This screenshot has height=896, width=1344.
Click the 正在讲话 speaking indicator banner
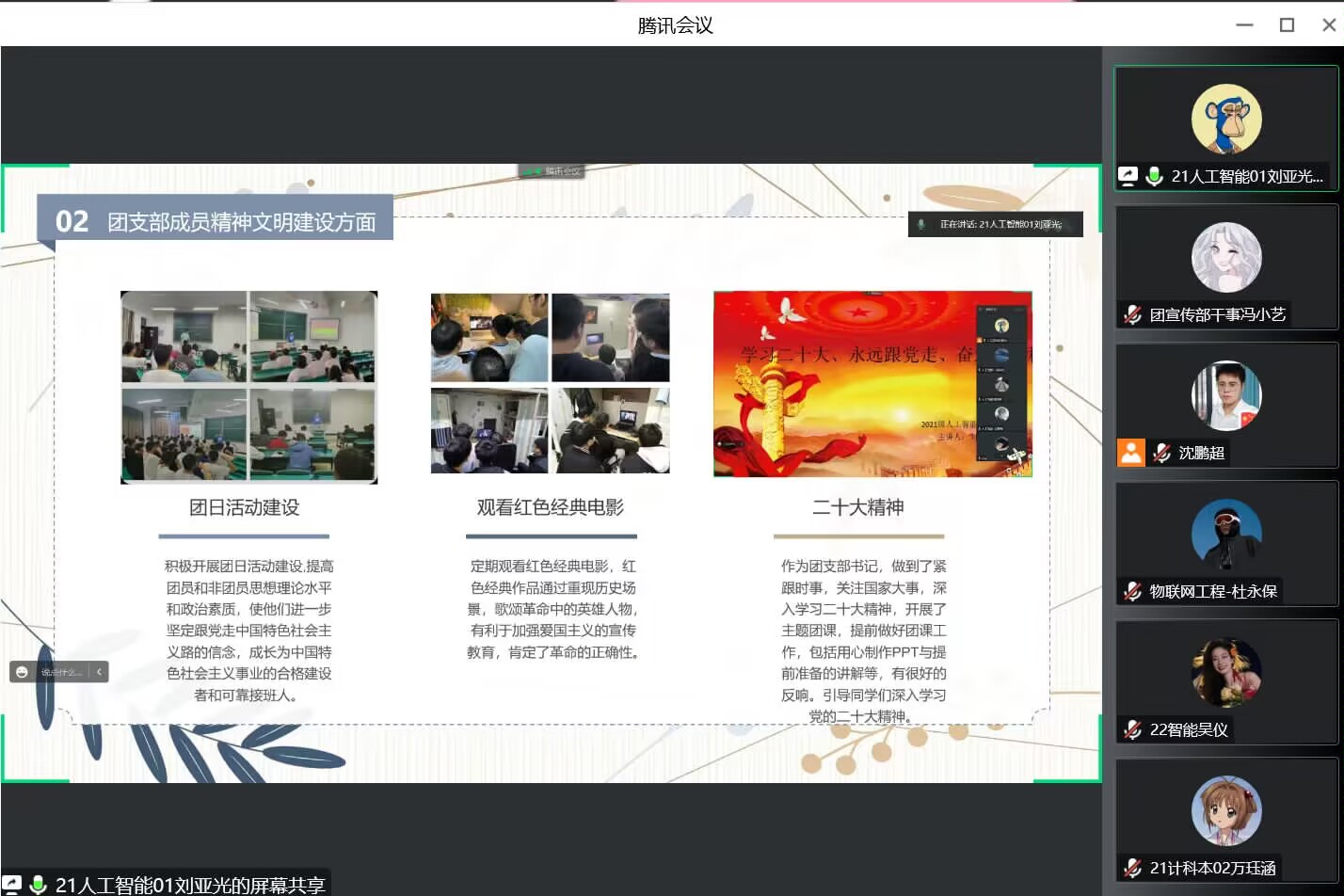(996, 224)
